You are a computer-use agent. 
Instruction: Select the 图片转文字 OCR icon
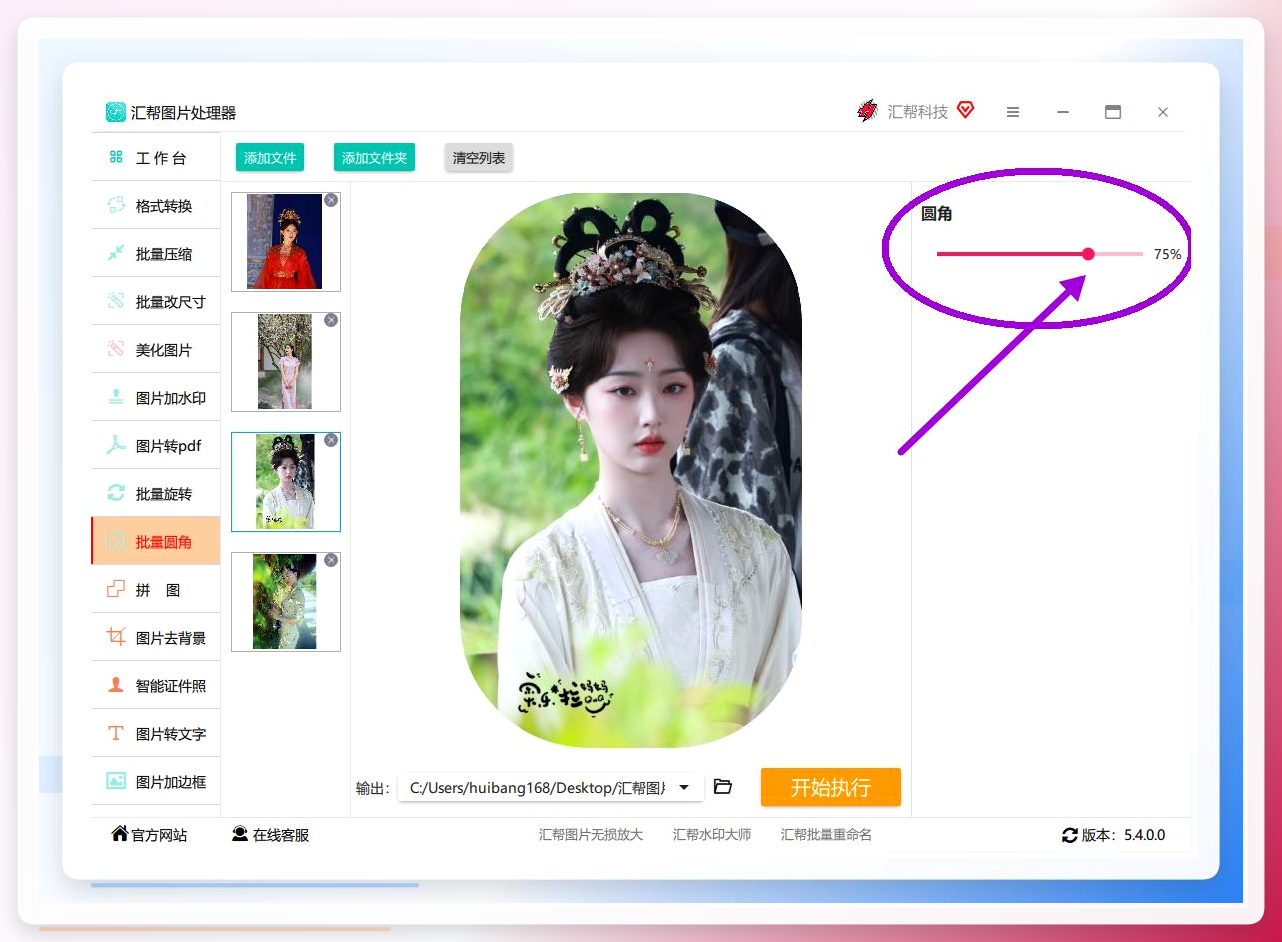(x=116, y=733)
